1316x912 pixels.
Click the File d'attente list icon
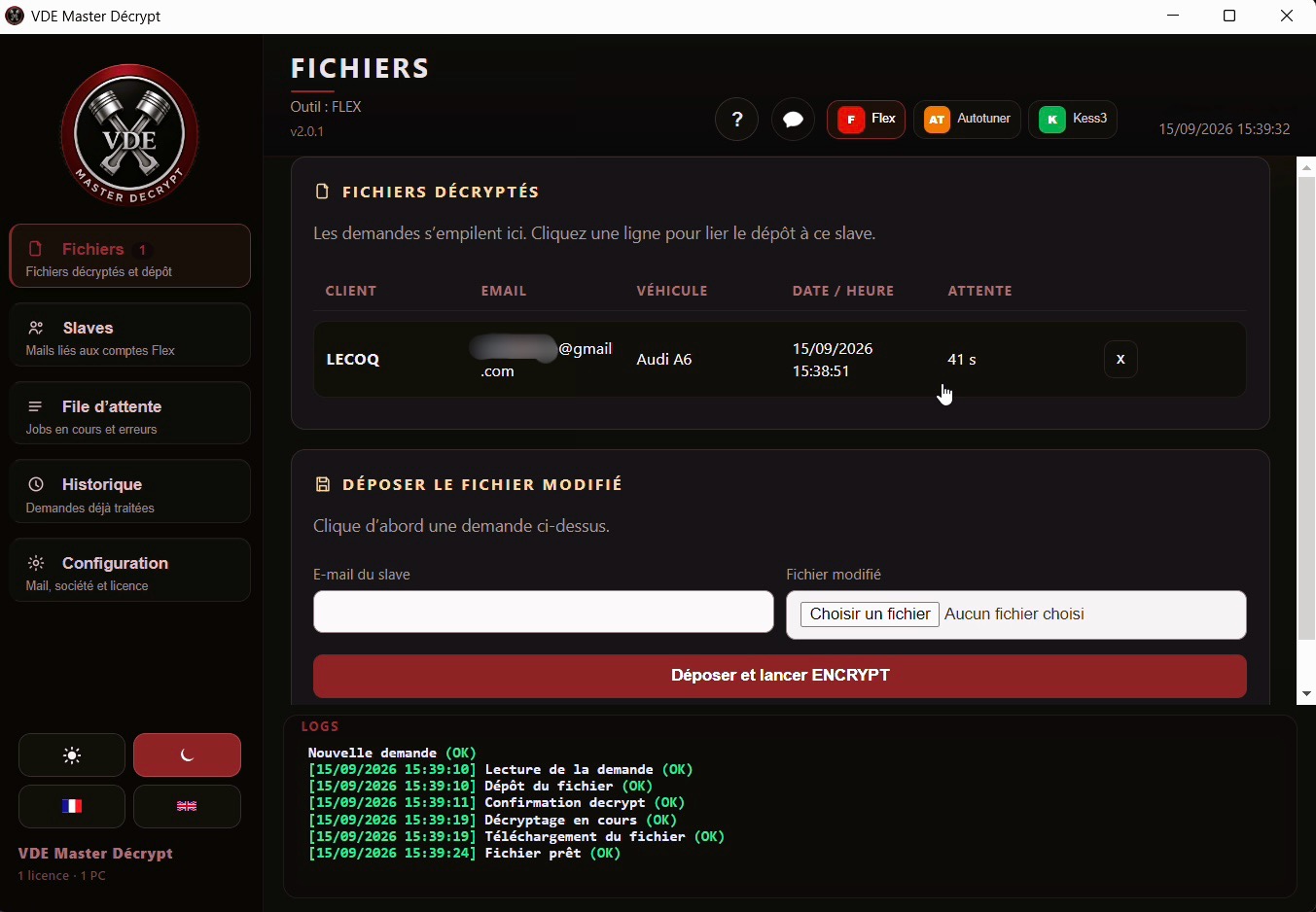tap(36, 406)
